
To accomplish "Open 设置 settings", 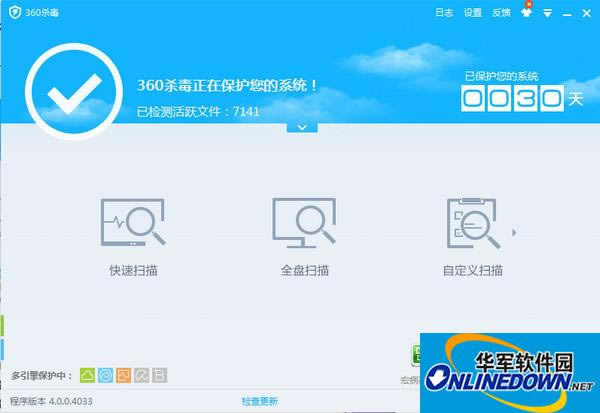I will (x=473, y=13).
